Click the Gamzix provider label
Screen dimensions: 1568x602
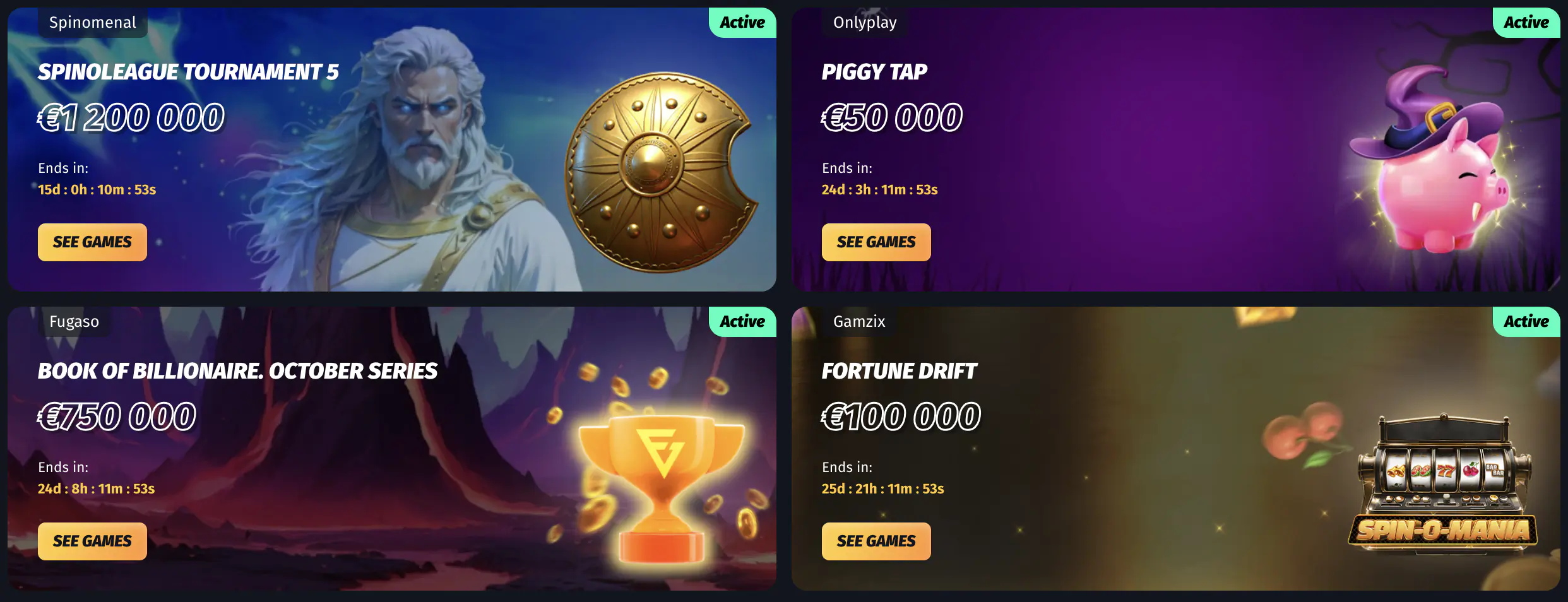(859, 322)
